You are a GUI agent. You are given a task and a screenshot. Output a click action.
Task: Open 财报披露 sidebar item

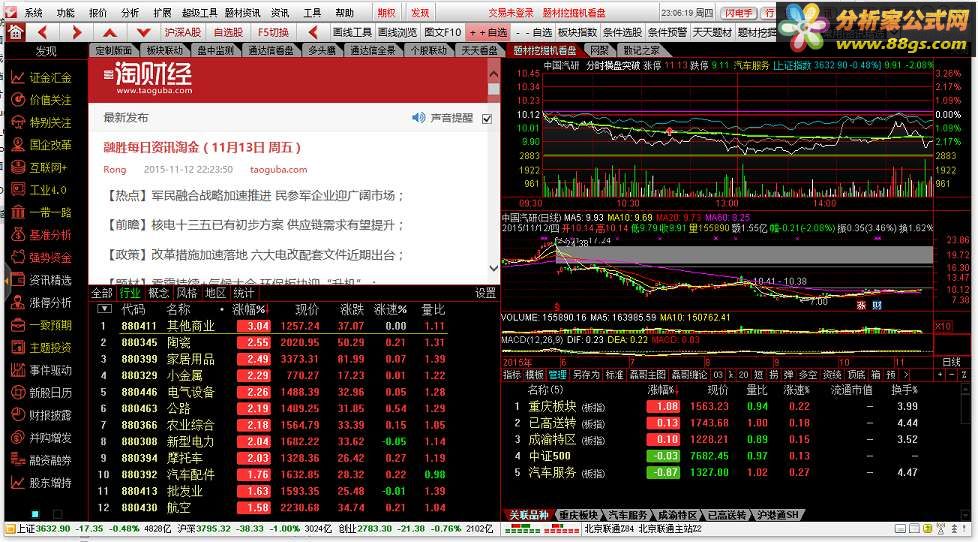point(42,415)
